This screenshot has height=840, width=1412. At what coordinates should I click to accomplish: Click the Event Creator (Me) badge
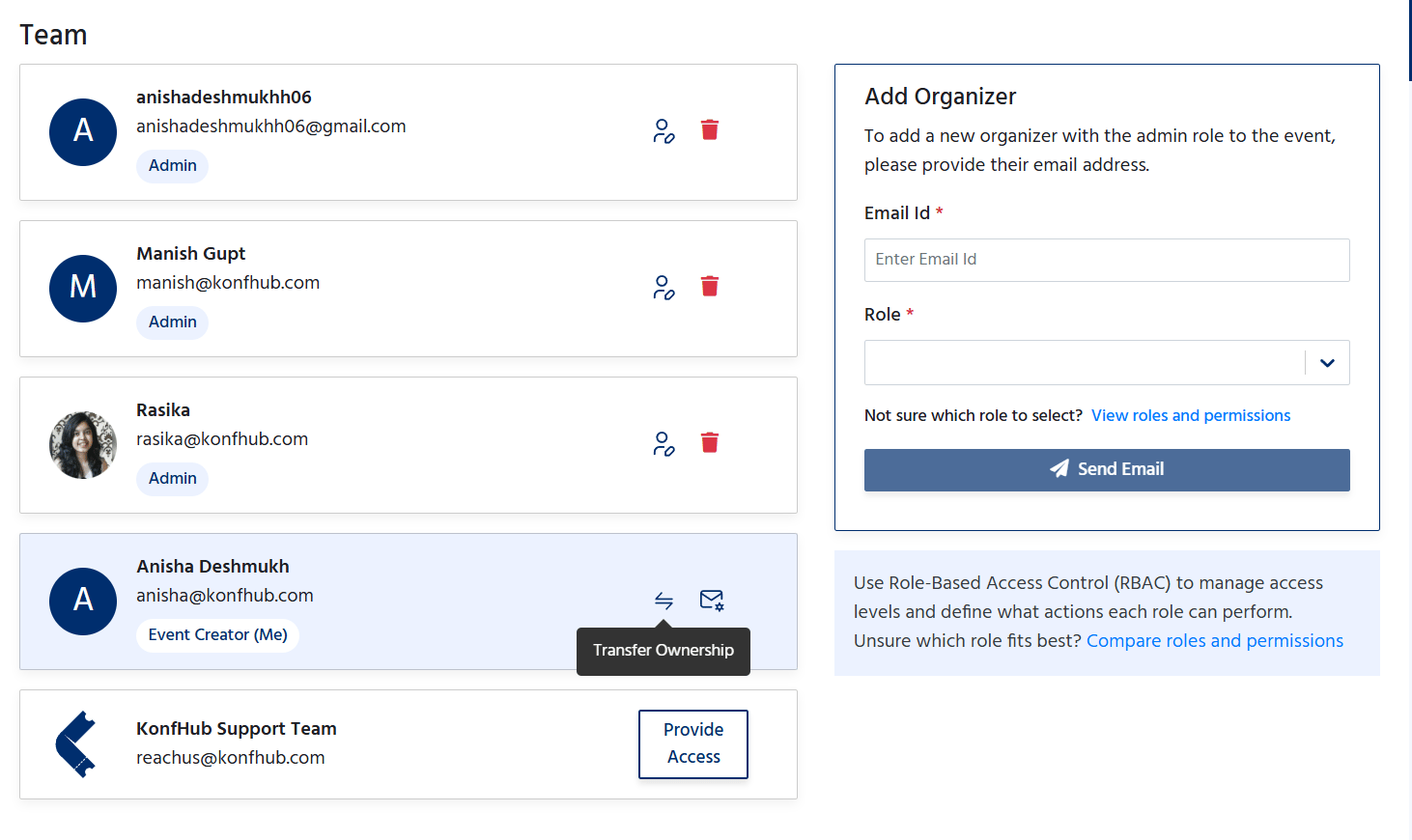pyautogui.click(x=218, y=635)
